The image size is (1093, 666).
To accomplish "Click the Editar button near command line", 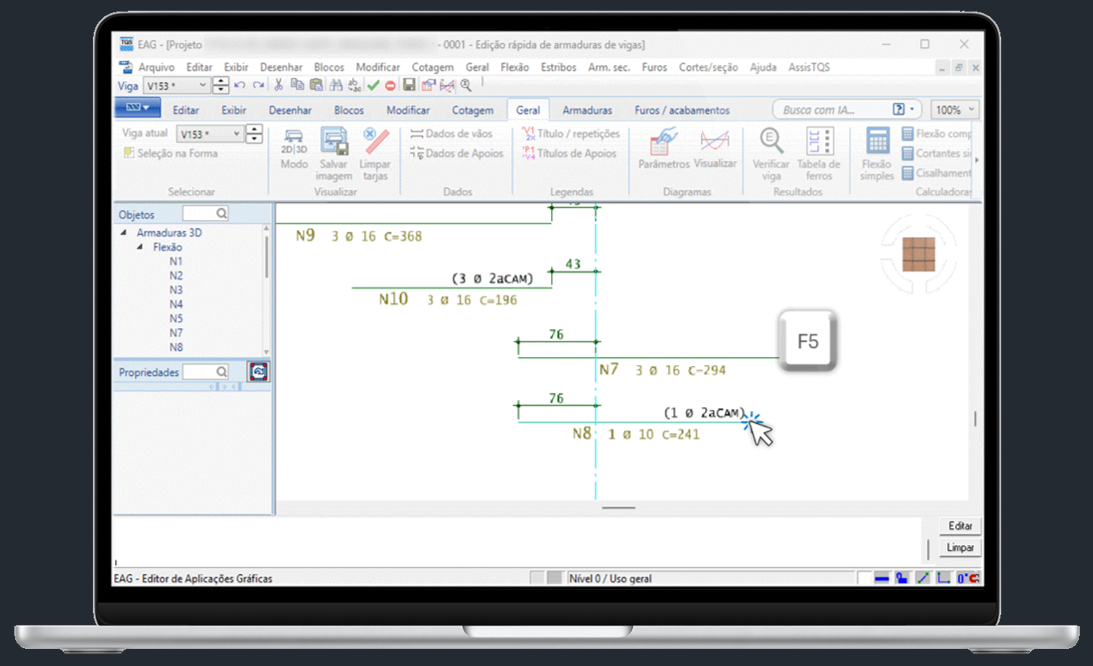I will [960, 526].
